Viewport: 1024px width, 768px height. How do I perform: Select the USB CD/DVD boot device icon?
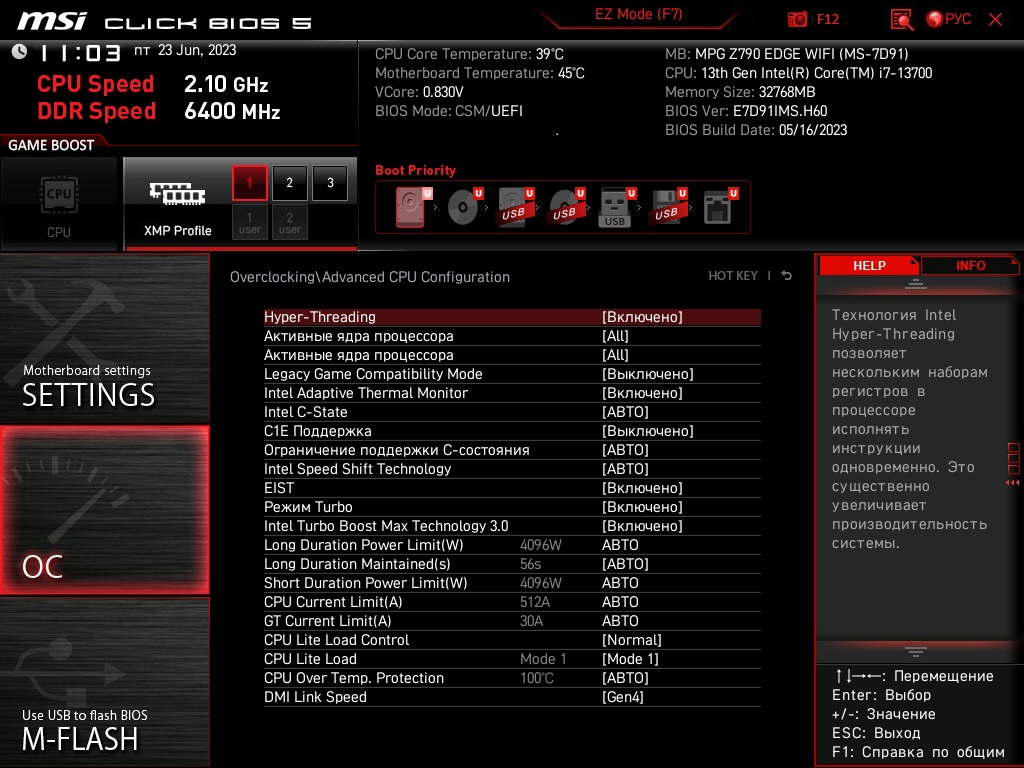566,206
